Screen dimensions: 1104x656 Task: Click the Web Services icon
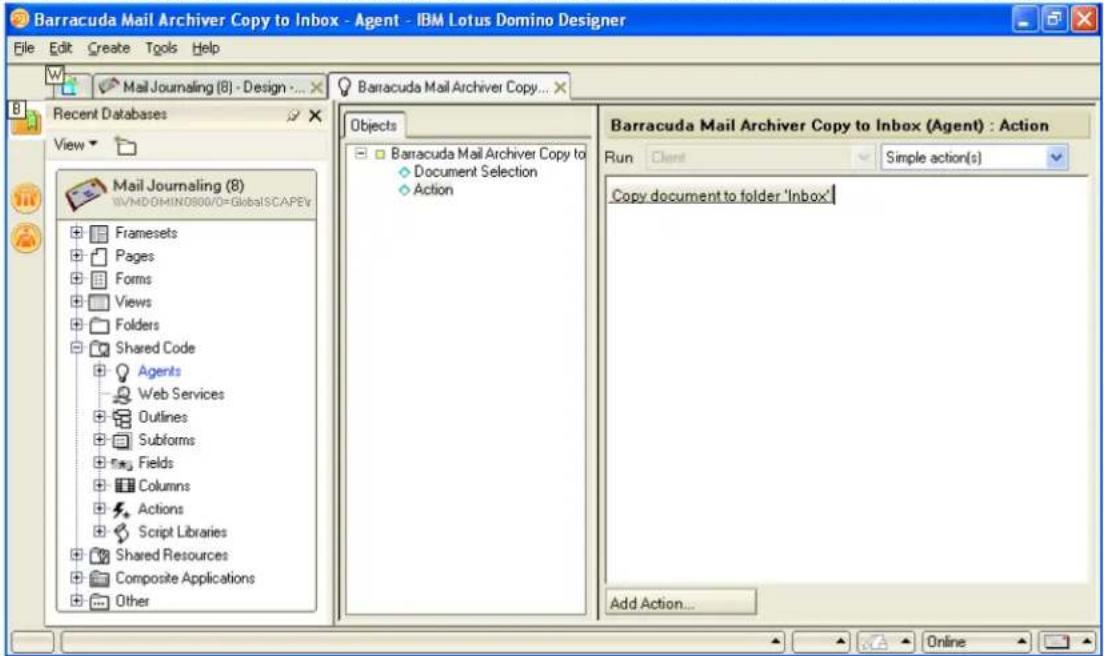click(x=123, y=394)
